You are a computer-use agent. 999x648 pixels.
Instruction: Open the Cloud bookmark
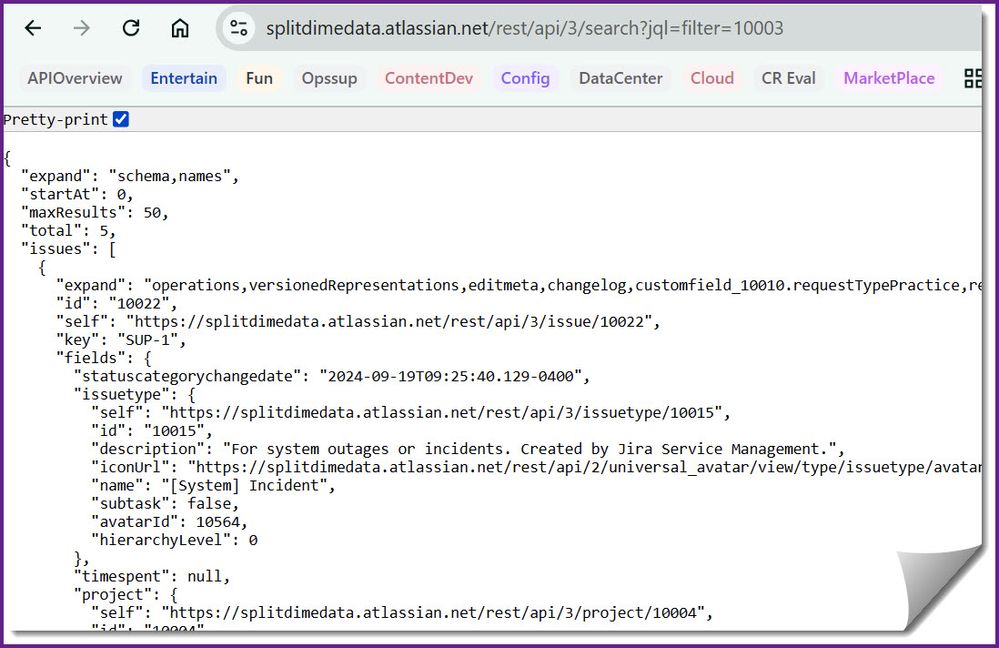click(712, 78)
